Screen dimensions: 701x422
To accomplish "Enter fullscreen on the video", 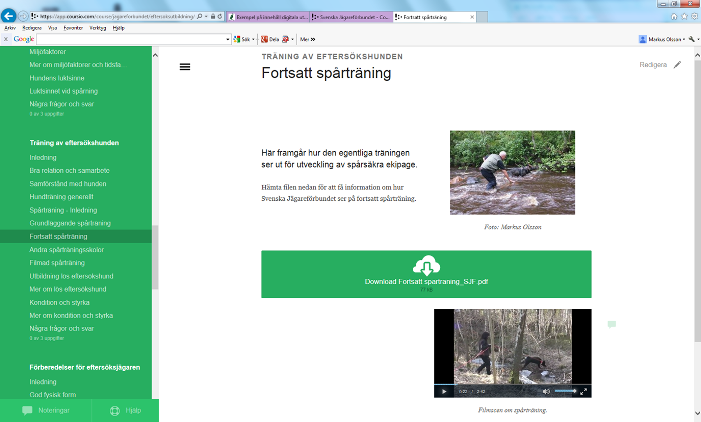I will tap(583, 392).
